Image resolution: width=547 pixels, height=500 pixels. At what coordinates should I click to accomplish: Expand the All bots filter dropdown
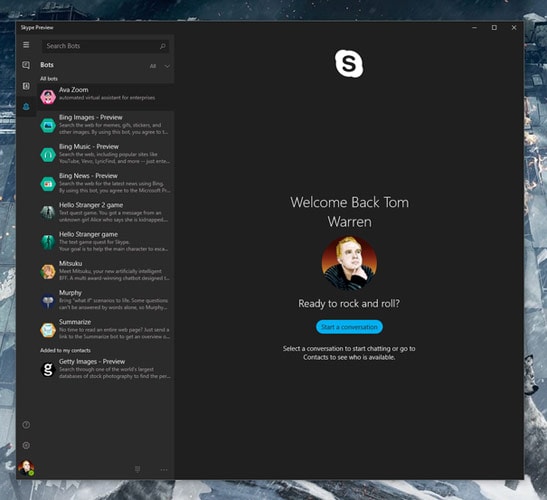[160, 66]
